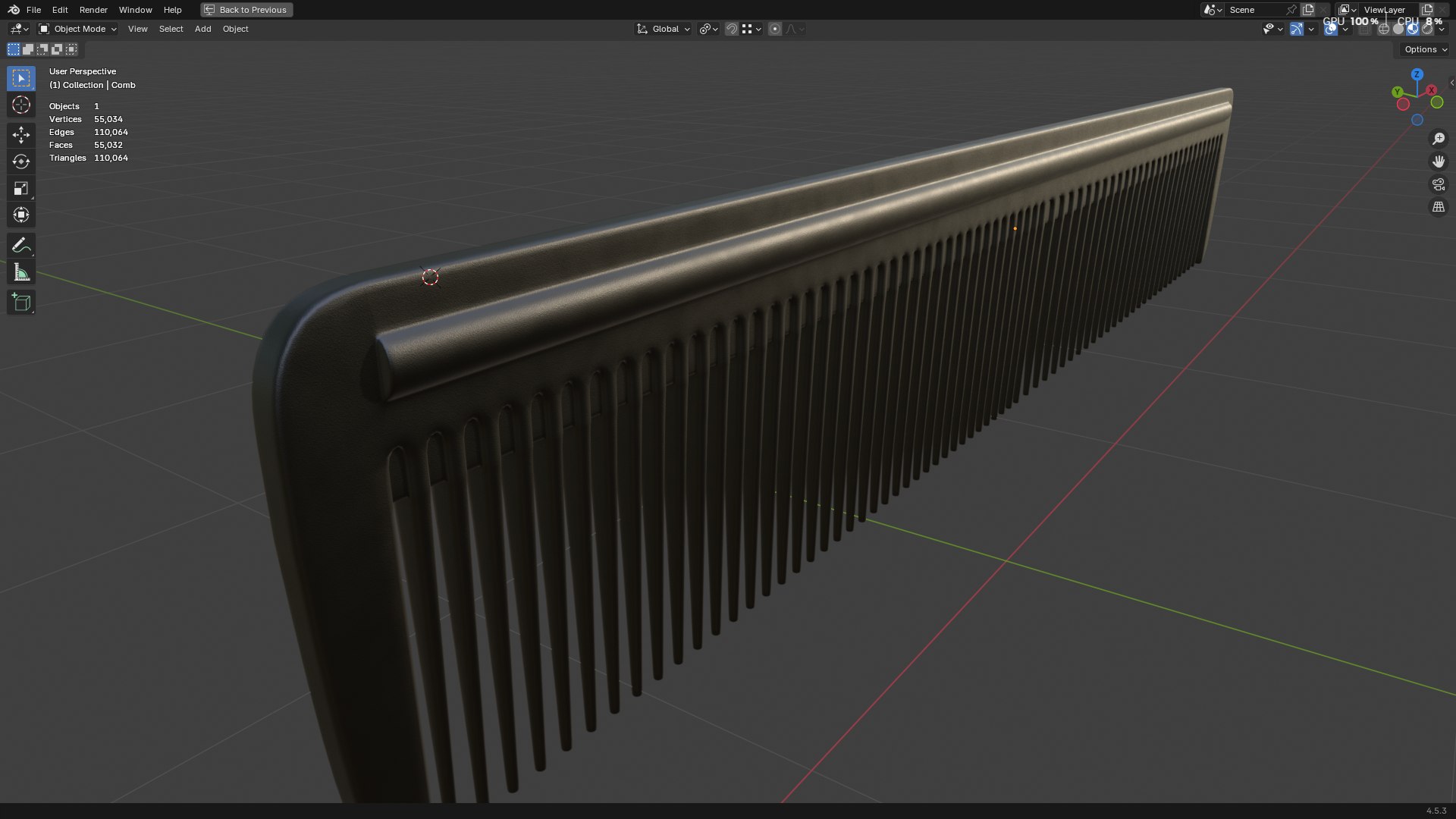1456x819 pixels.
Task: Choose Invert selection mode icon
Action: point(57,49)
